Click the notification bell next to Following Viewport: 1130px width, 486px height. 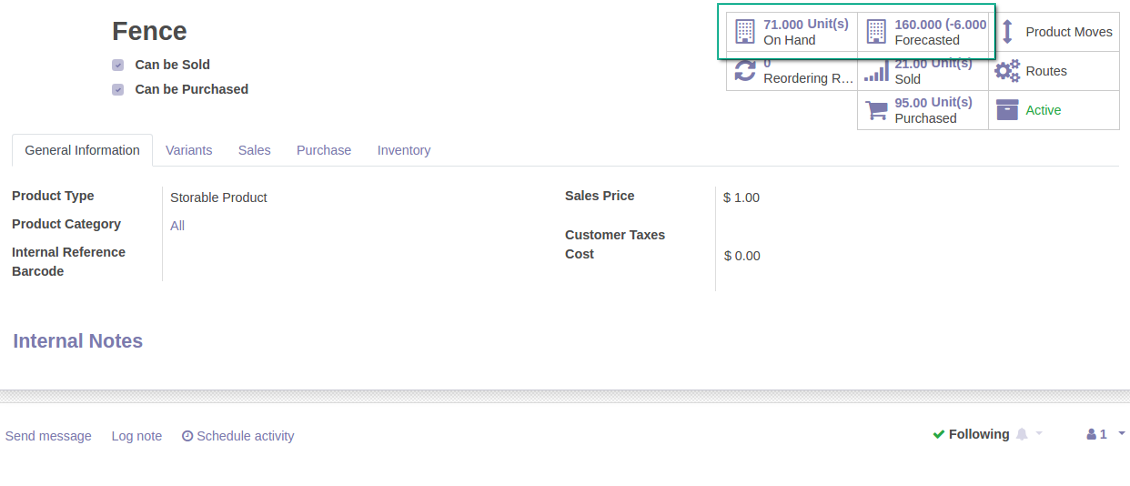pos(1022,434)
